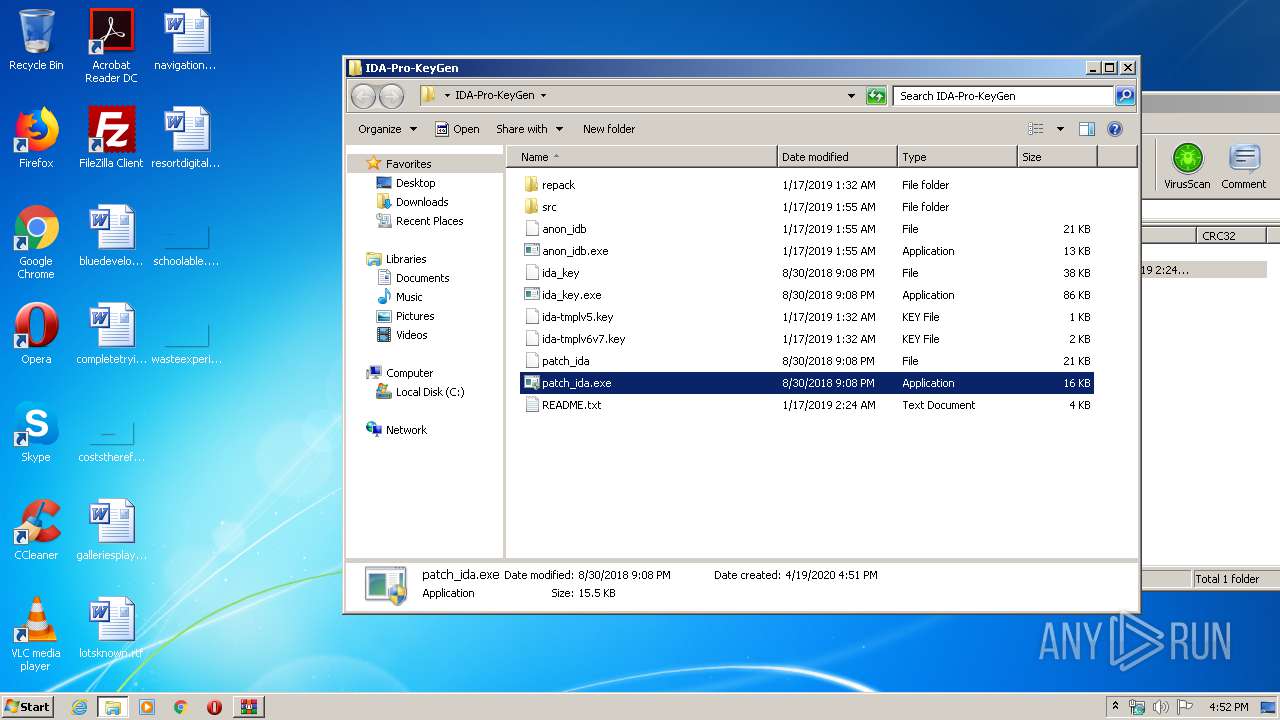Click the search magnifier icon
Image resolution: width=1280 pixels, height=720 pixels.
pyautogui.click(x=1125, y=96)
